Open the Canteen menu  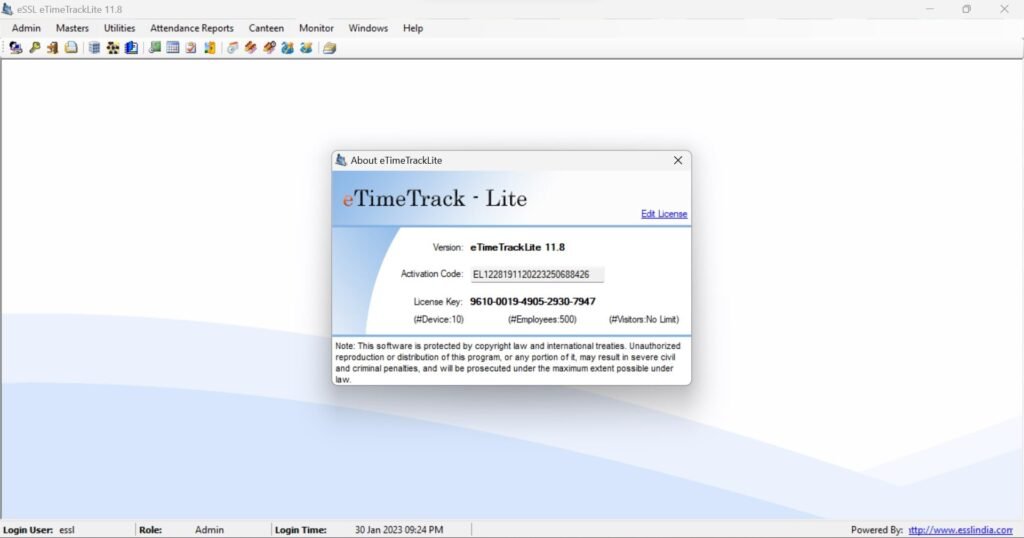click(x=266, y=28)
